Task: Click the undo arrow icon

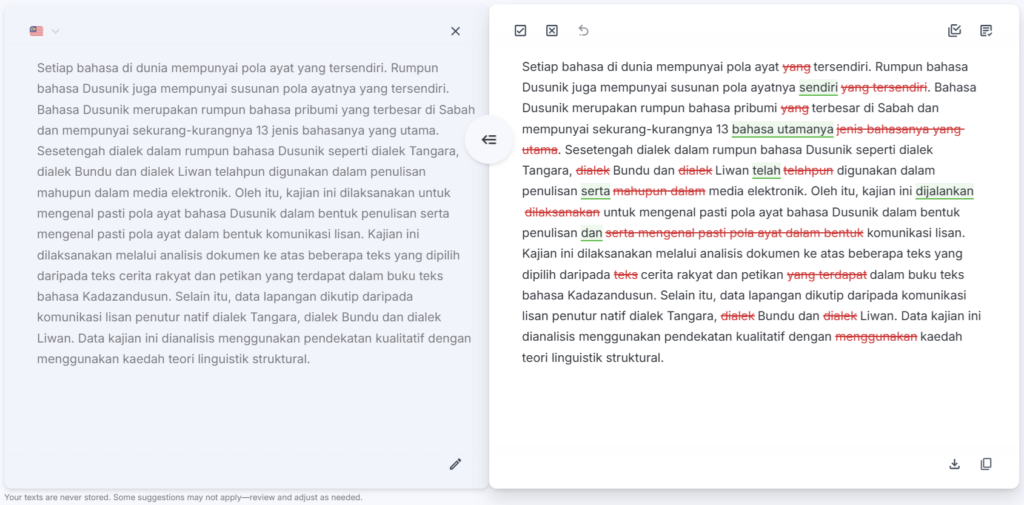Action: pyautogui.click(x=584, y=31)
